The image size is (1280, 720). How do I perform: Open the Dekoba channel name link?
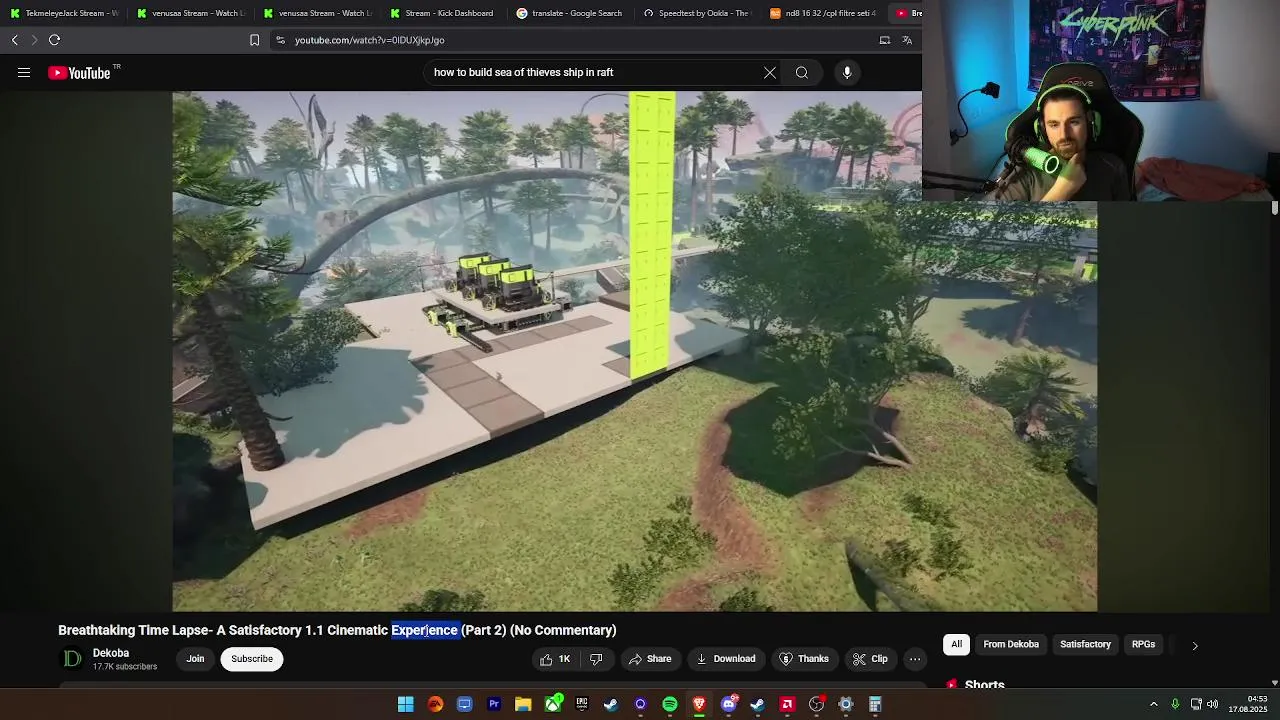coord(111,653)
